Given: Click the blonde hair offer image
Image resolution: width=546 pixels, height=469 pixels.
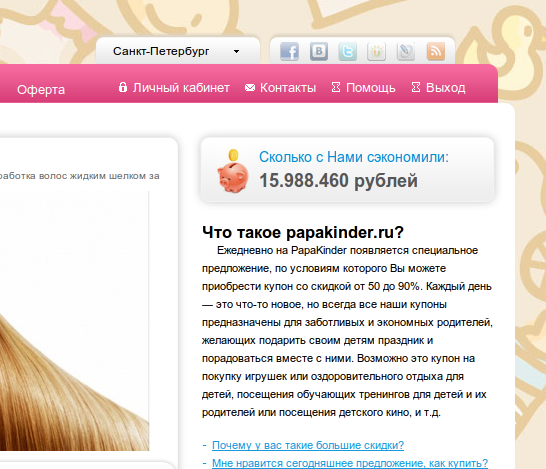Looking at the screenshot, I should tap(75, 321).
